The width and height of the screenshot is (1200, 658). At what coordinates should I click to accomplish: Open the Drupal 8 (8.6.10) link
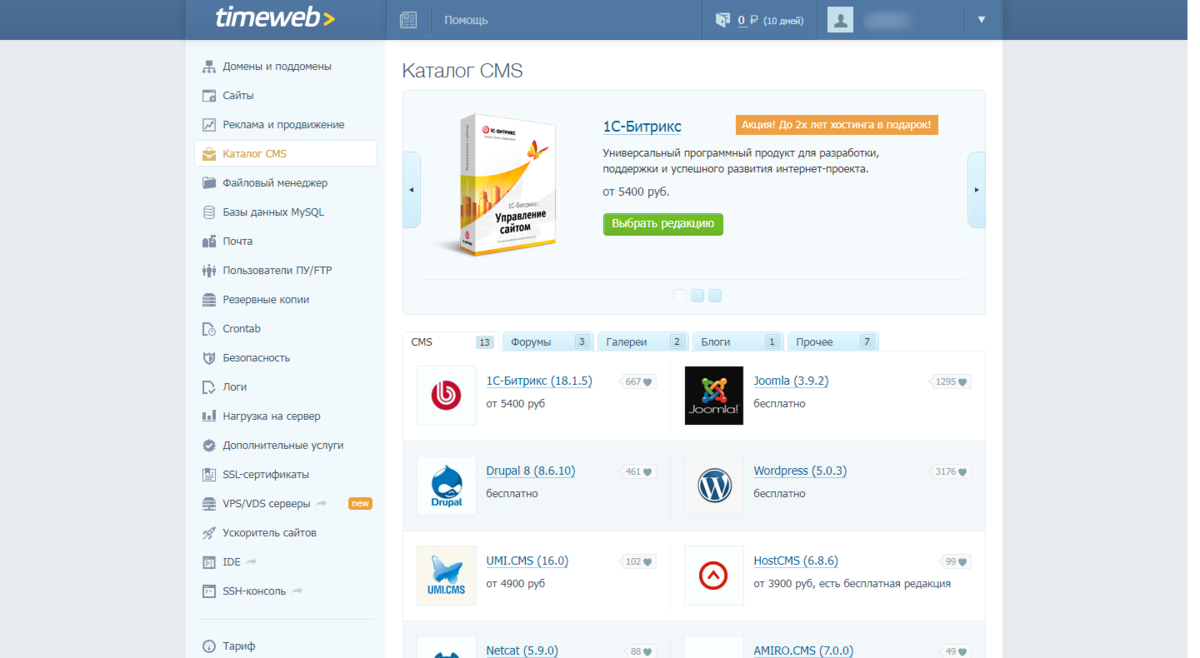(x=531, y=471)
